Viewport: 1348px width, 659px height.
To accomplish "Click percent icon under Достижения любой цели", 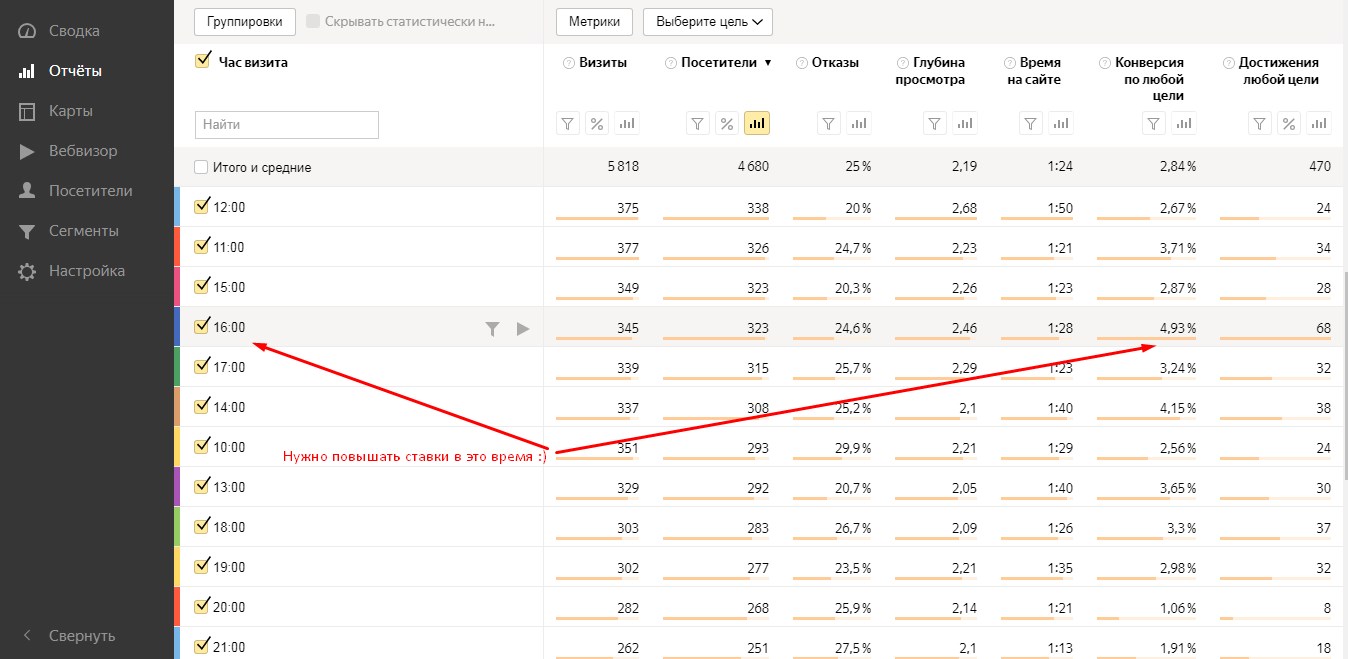I will pyautogui.click(x=1290, y=124).
